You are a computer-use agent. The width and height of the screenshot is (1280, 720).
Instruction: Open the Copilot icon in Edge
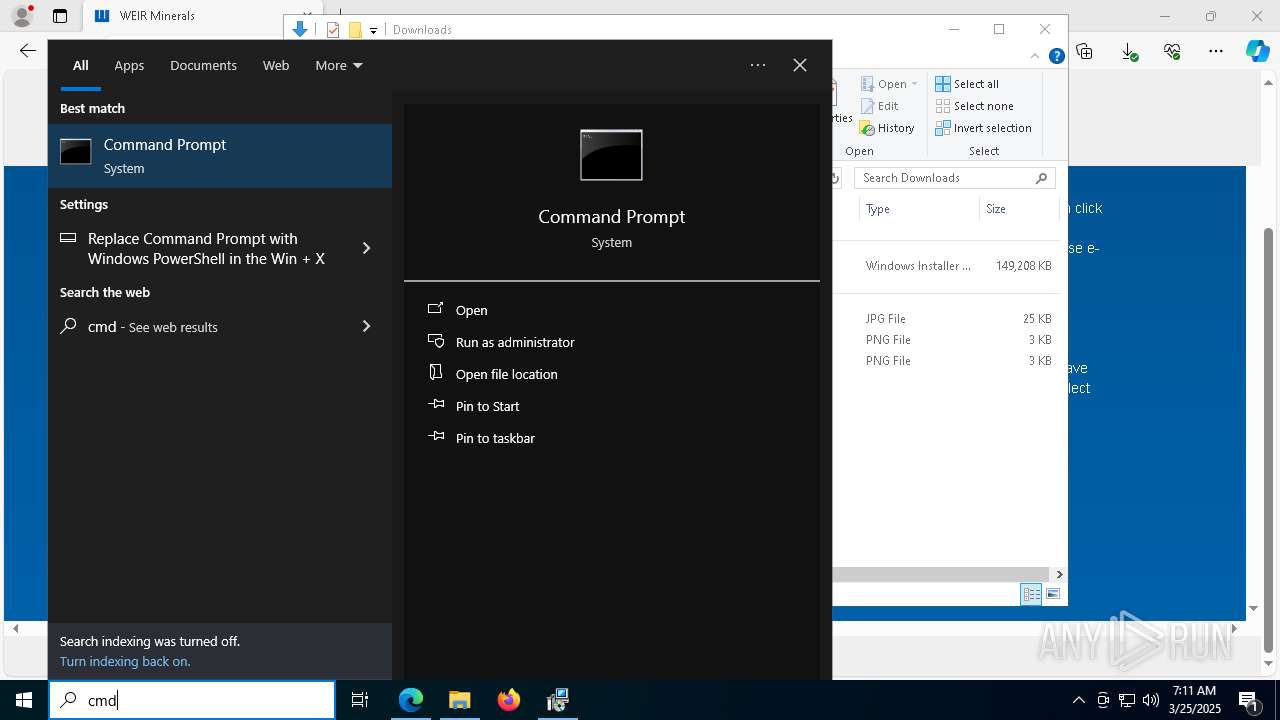coord(1258,51)
